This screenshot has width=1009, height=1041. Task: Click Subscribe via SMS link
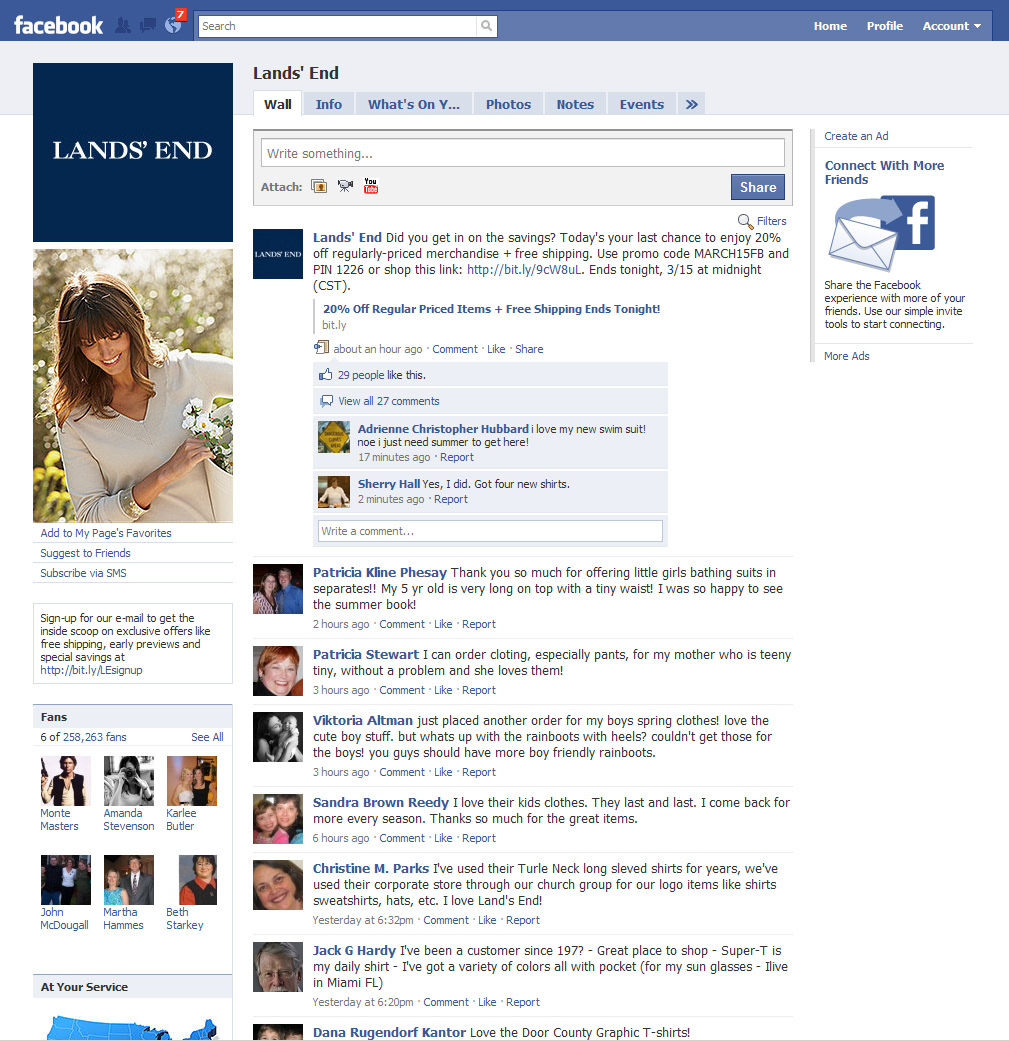point(83,573)
